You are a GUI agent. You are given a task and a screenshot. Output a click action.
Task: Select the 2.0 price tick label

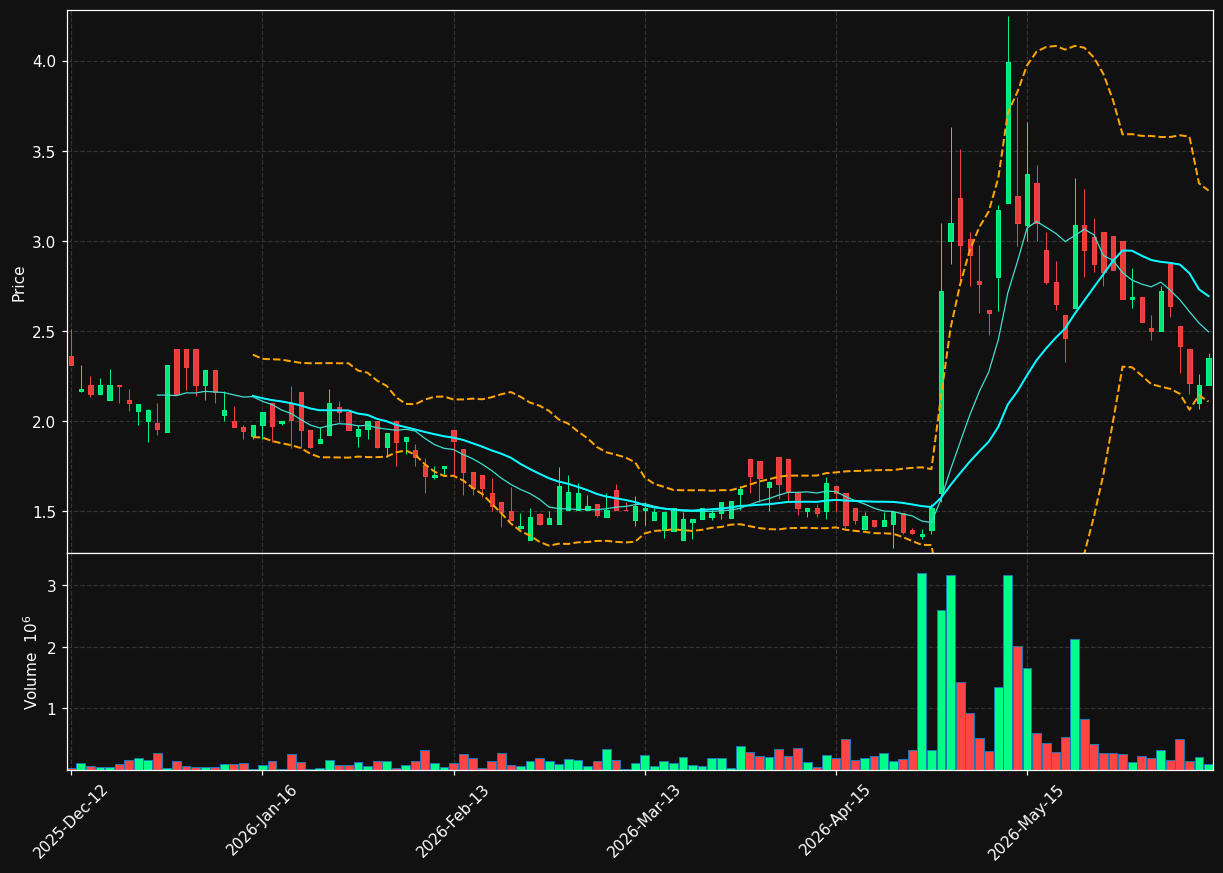click(x=45, y=422)
